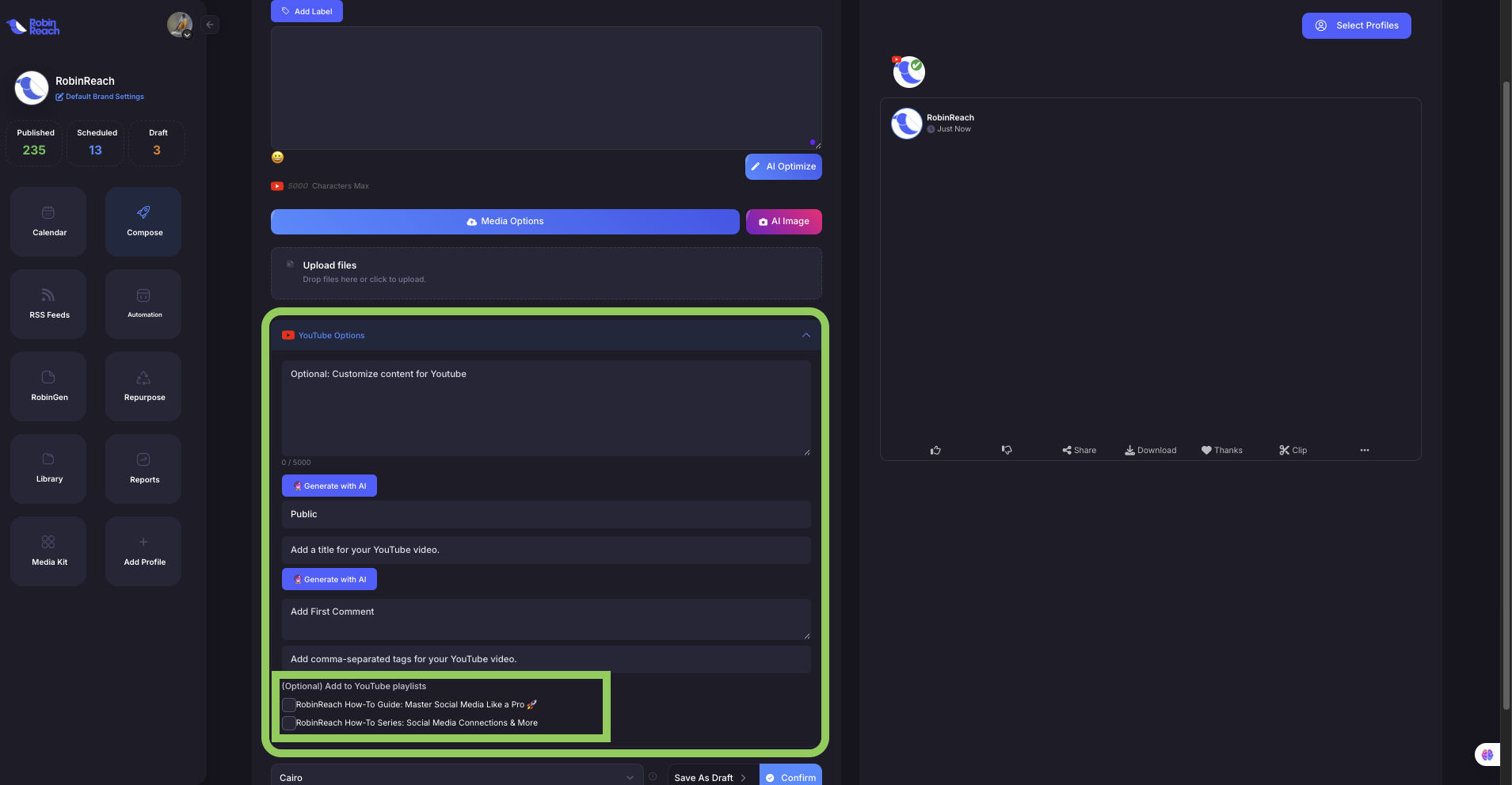Open the Cairo timezone dropdown
This screenshot has width=1512, height=785.
(x=457, y=777)
